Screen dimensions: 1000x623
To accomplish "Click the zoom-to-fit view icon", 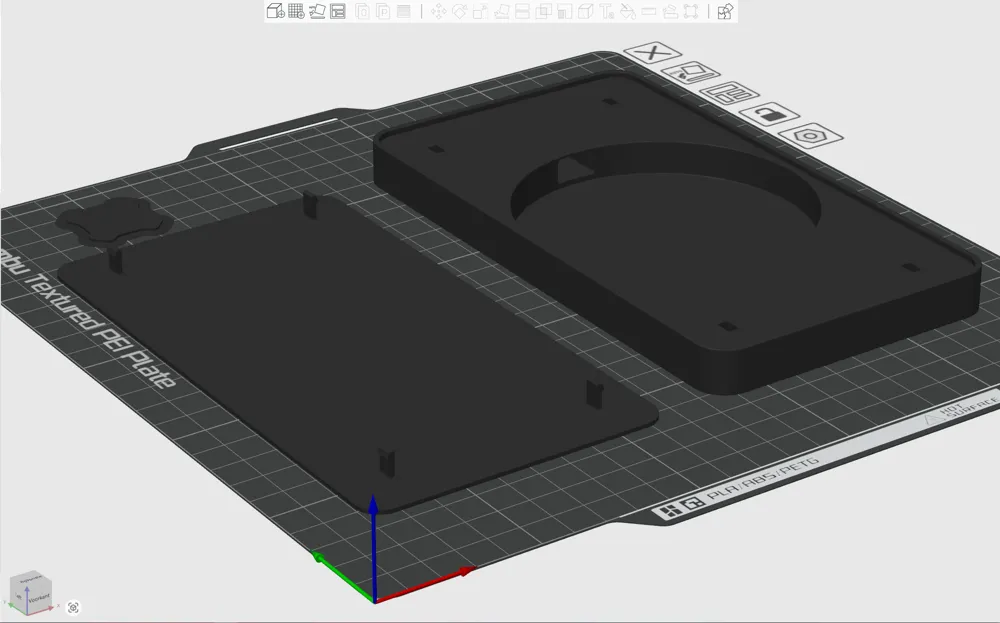I will (x=73, y=607).
